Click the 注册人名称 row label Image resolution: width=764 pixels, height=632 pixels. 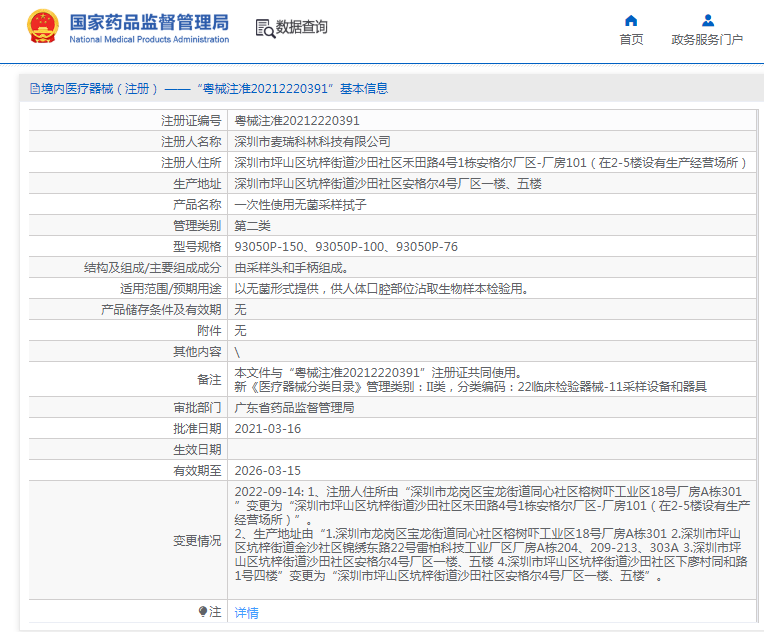click(191, 142)
